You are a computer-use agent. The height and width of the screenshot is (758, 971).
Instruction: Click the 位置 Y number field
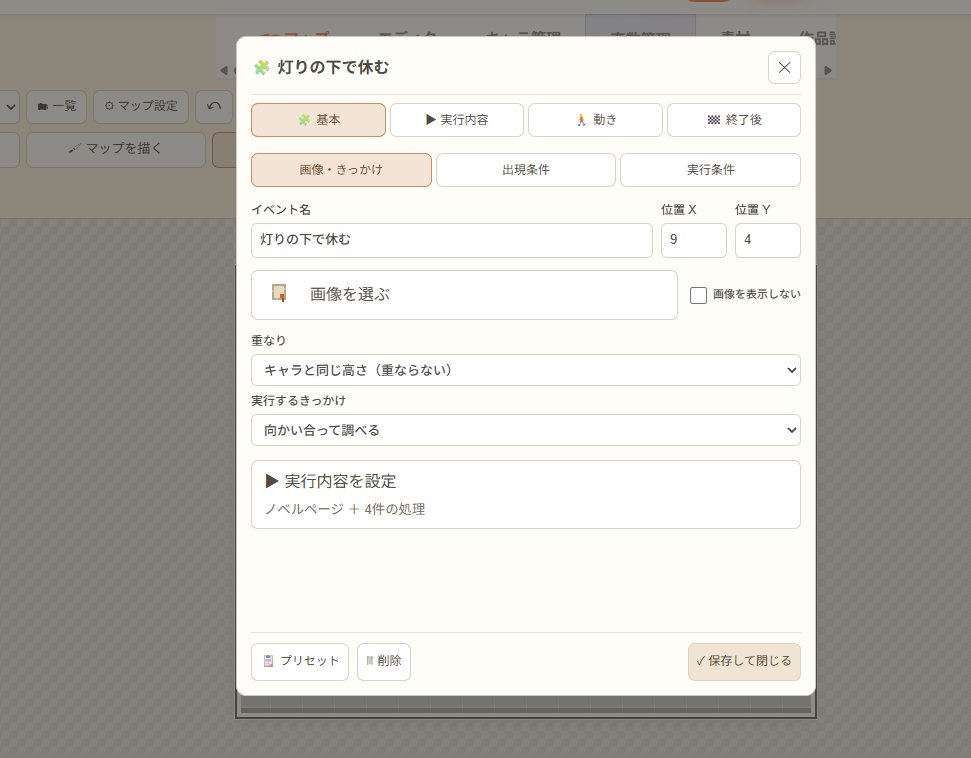pos(768,240)
